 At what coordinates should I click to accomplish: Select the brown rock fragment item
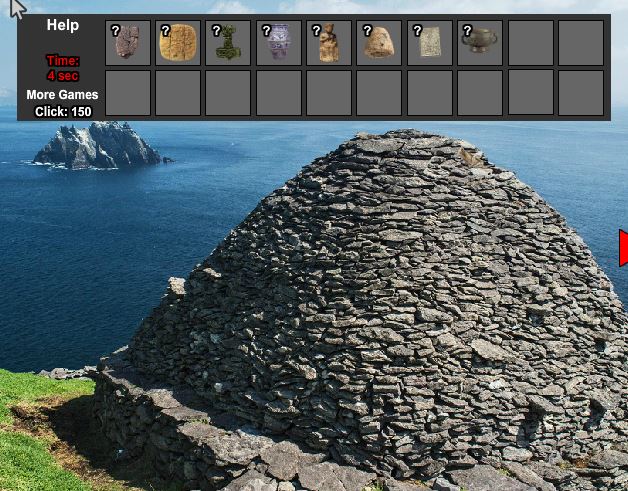(x=128, y=43)
